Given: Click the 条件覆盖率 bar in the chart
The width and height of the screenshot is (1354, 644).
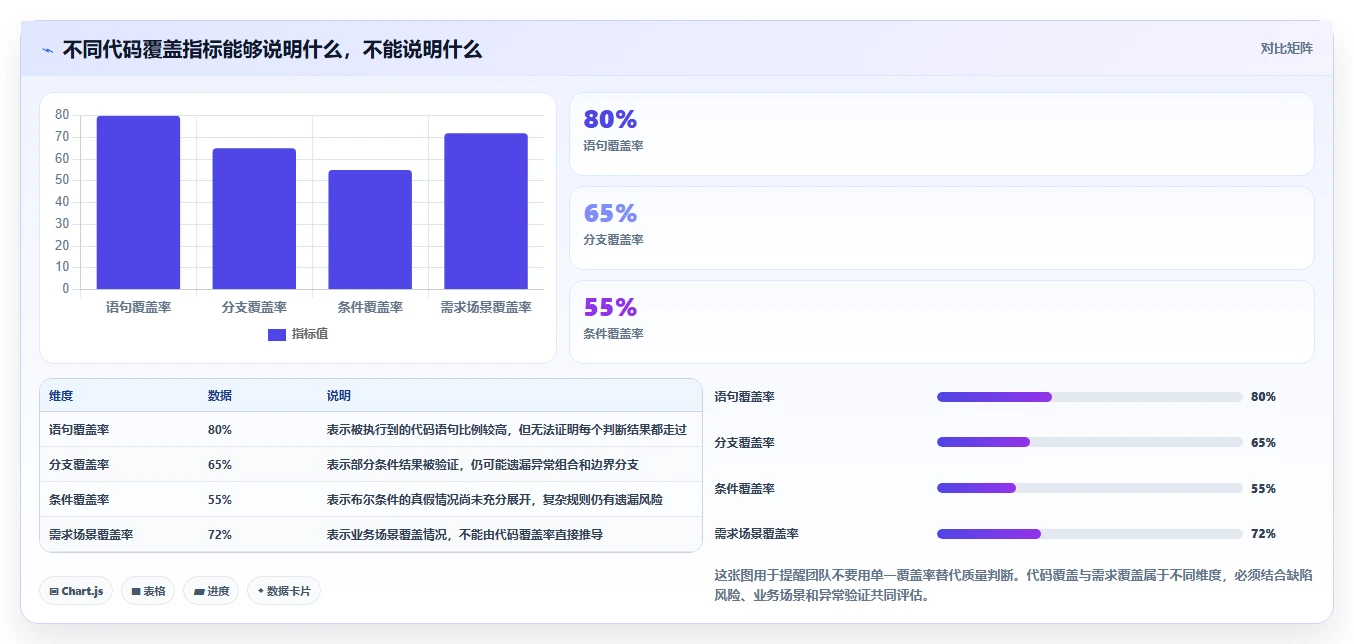Looking at the screenshot, I should click(x=370, y=230).
